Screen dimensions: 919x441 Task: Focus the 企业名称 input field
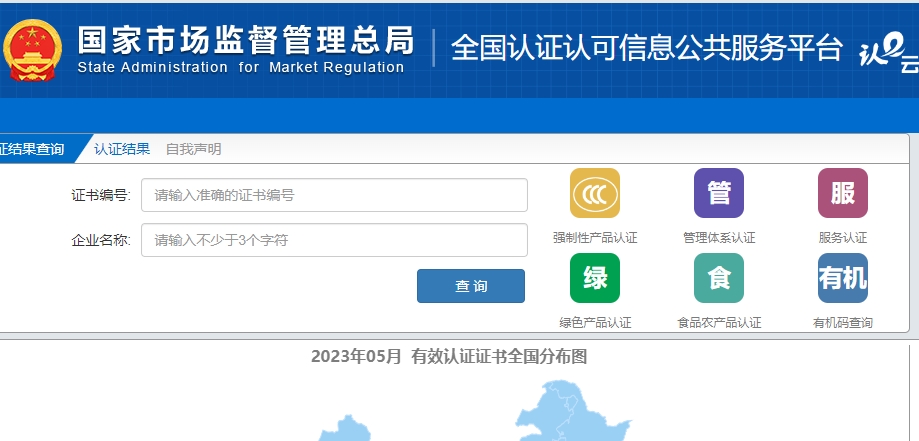tap(334, 240)
